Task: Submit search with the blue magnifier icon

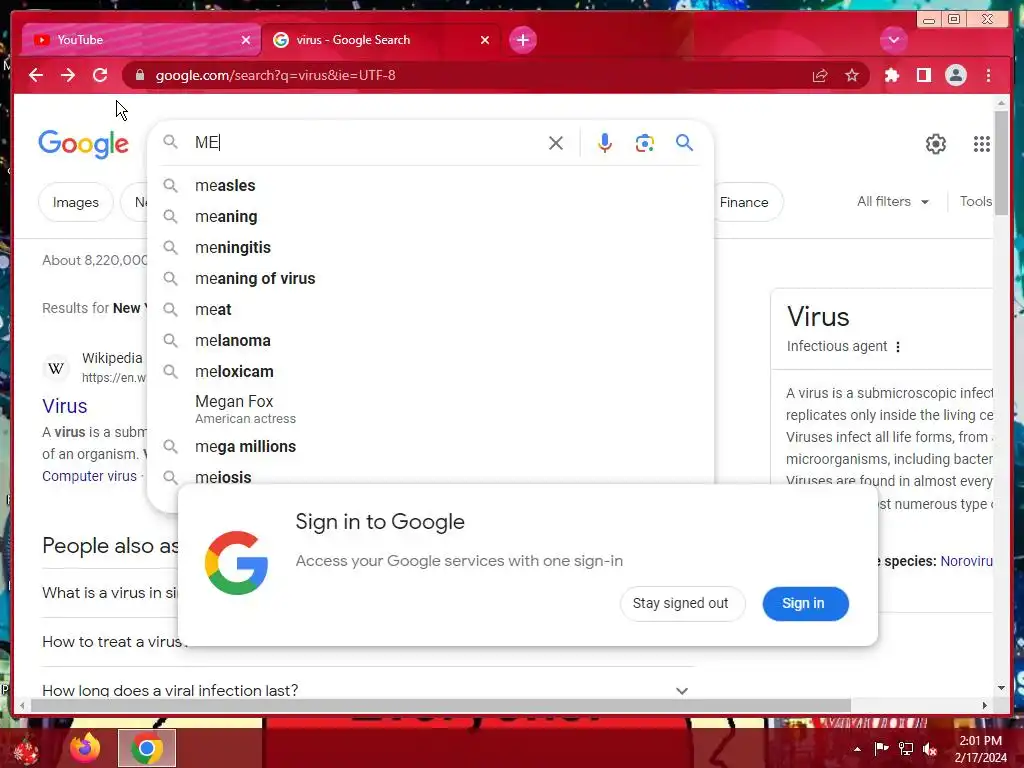Action: (684, 142)
